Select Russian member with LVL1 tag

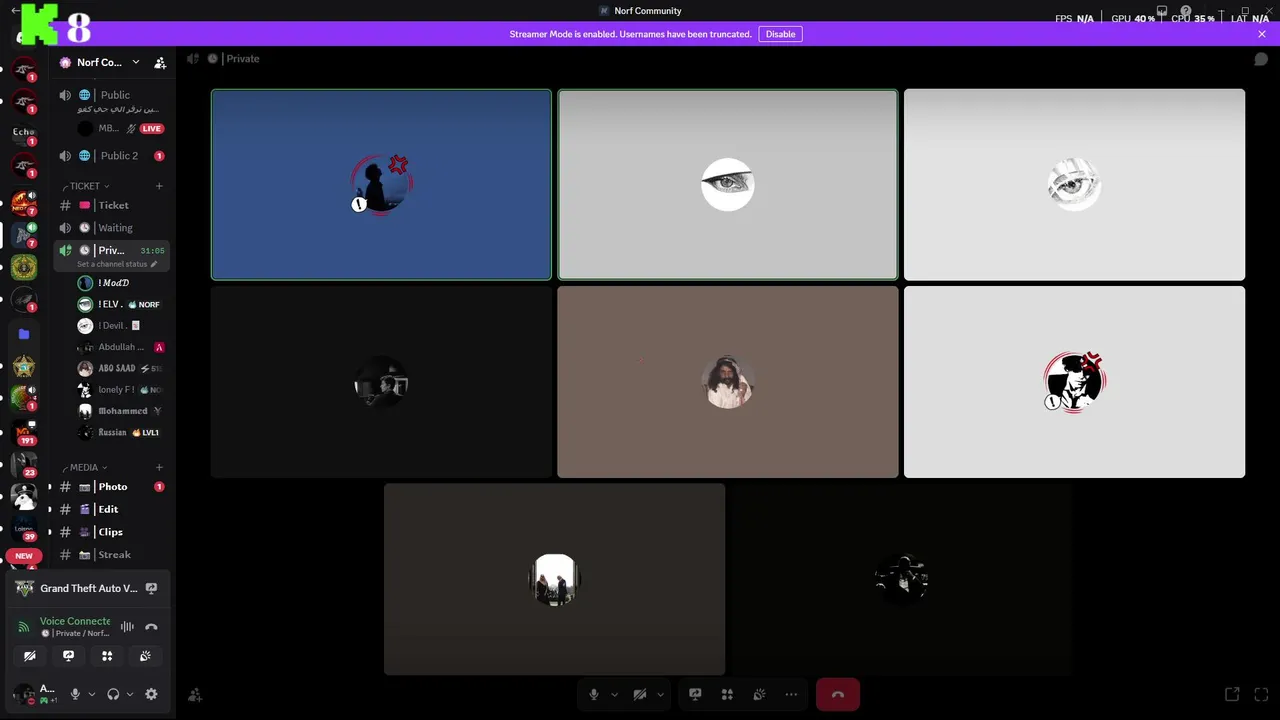click(x=121, y=433)
